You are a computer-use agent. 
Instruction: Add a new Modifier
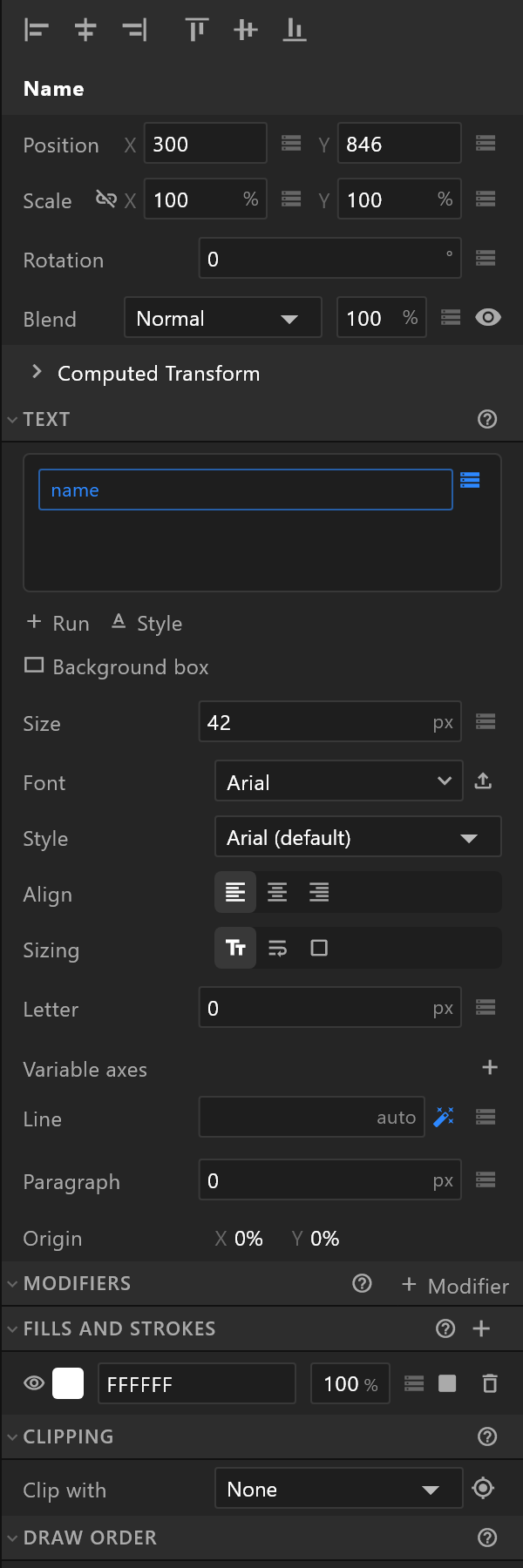click(455, 1285)
